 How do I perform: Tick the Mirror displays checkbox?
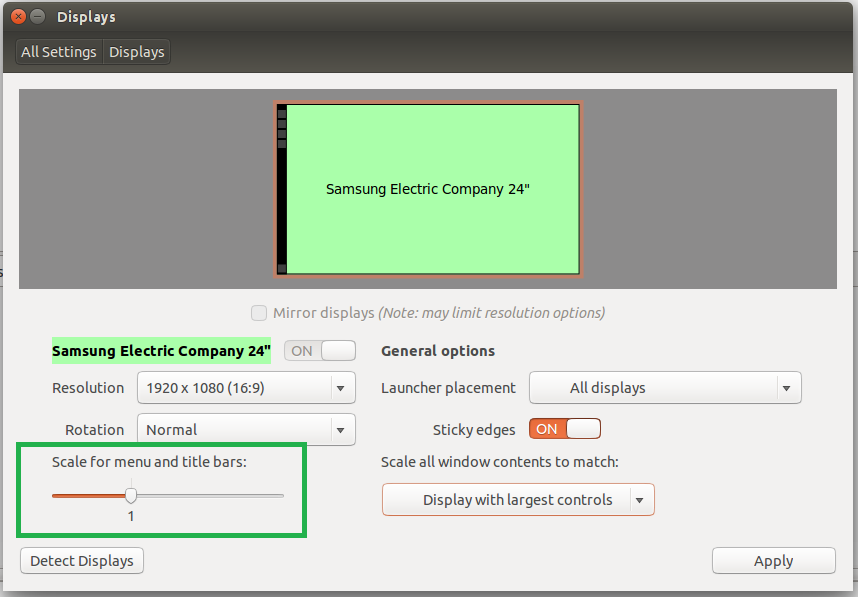pos(259,313)
